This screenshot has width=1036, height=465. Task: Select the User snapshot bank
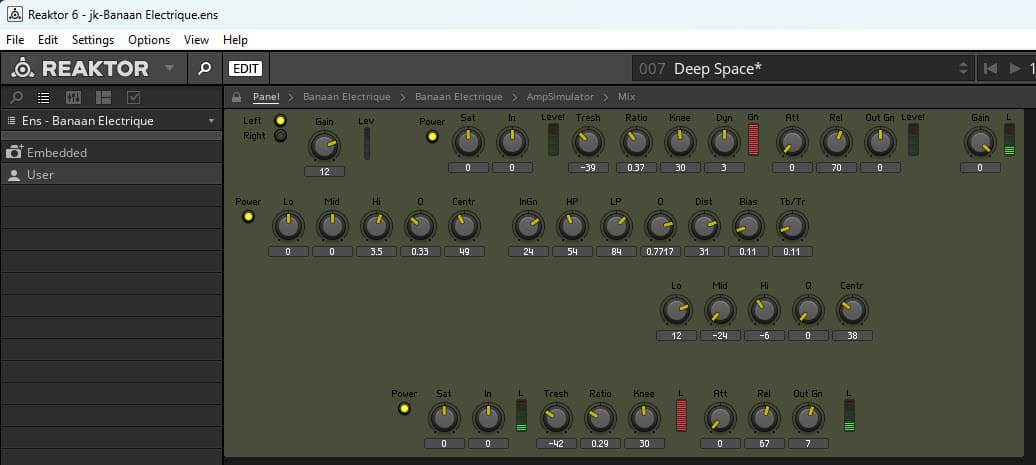[x=111, y=175]
